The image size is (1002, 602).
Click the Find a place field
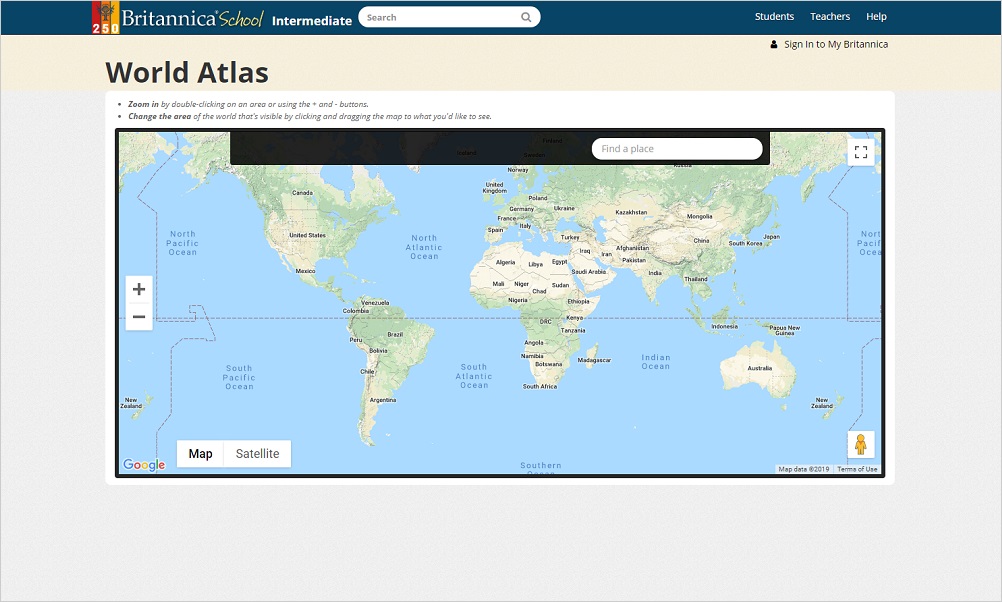click(x=676, y=149)
